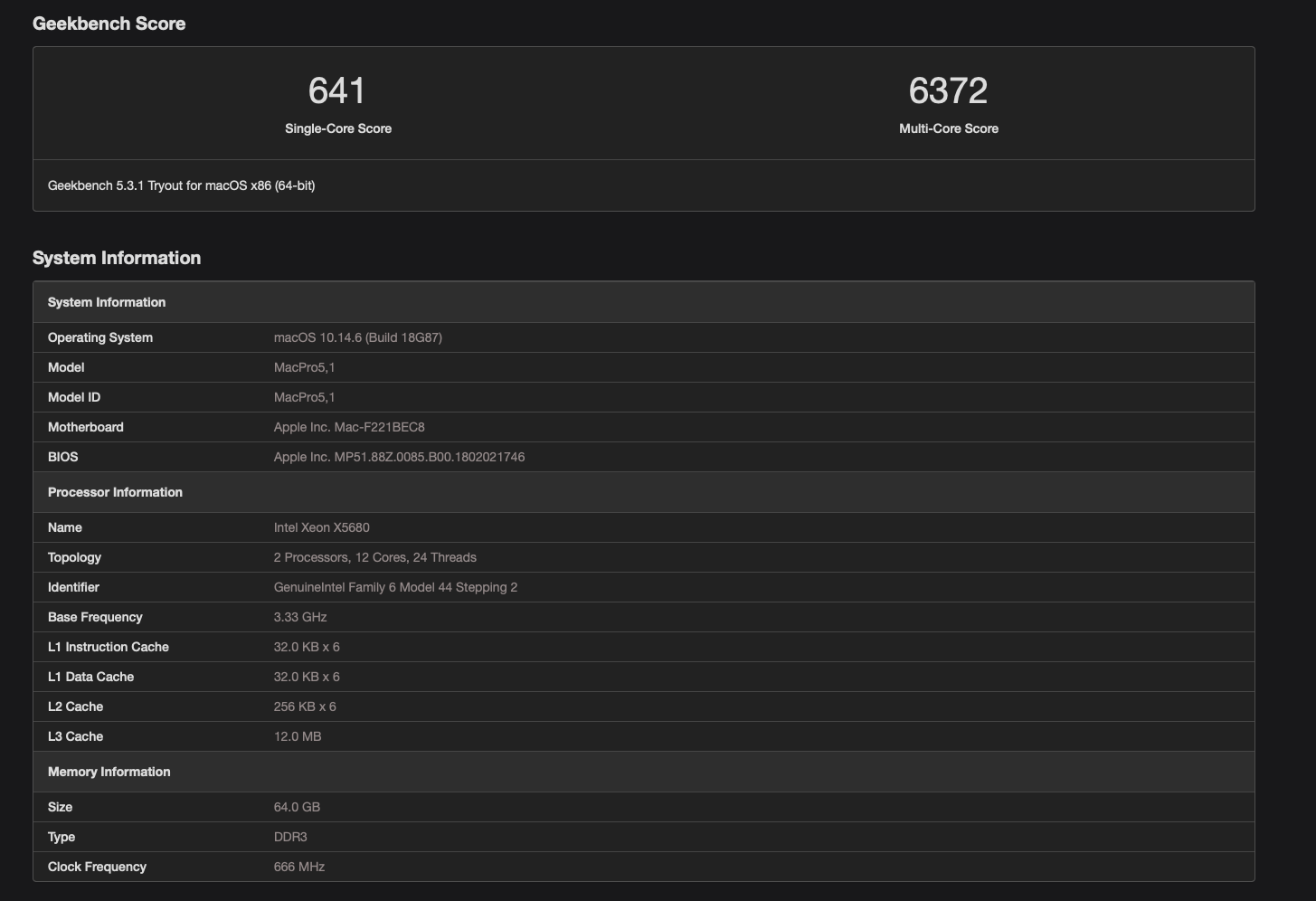Click the Single-Core Score label

coord(338,128)
